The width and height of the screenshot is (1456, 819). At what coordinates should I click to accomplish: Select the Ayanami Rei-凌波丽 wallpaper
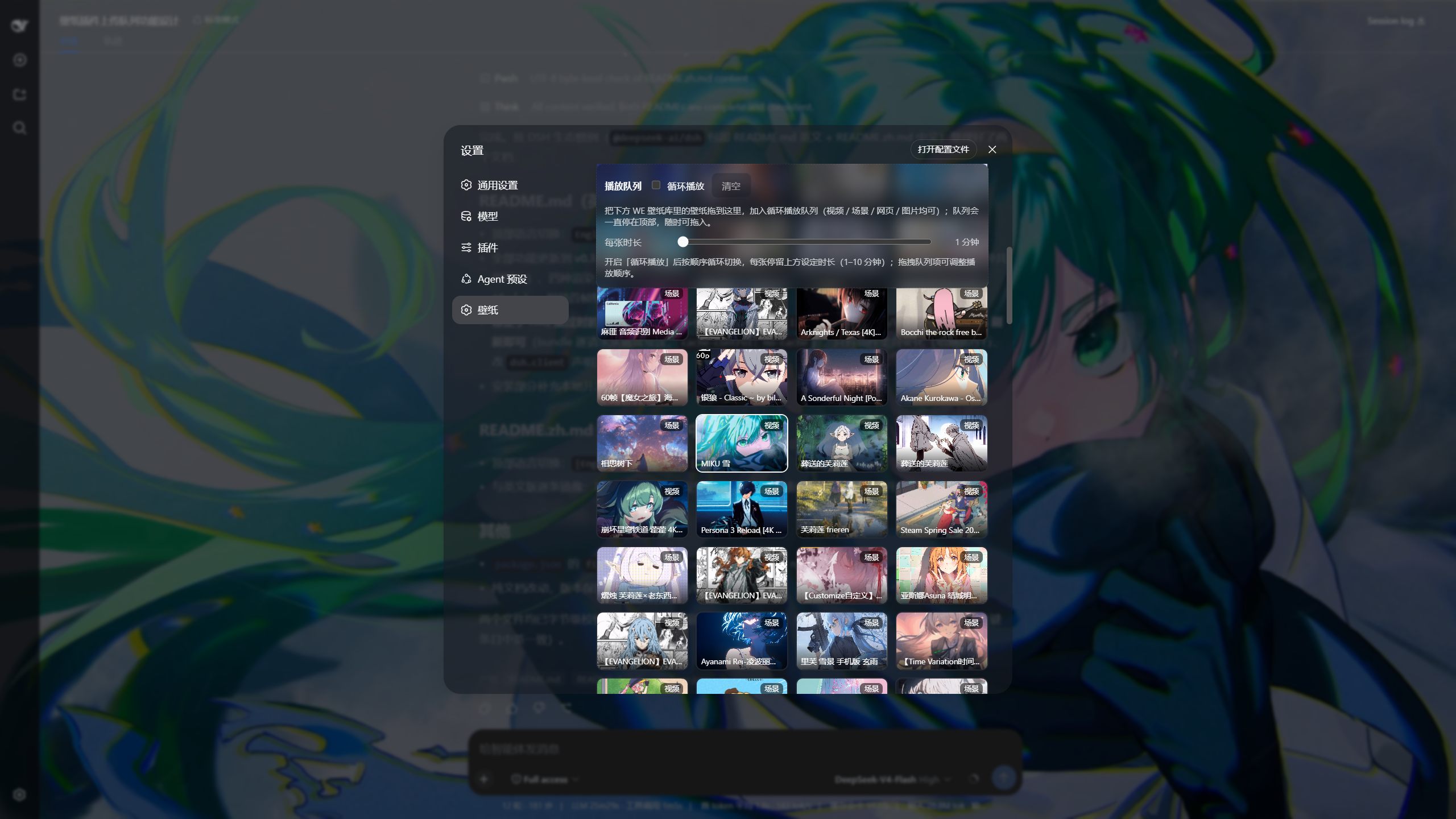pyautogui.click(x=742, y=641)
